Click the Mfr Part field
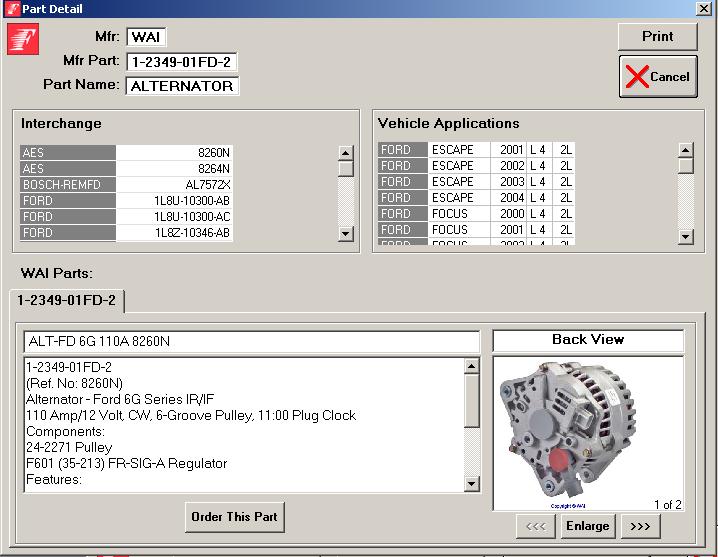The height and width of the screenshot is (557, 718). [181, 62]
